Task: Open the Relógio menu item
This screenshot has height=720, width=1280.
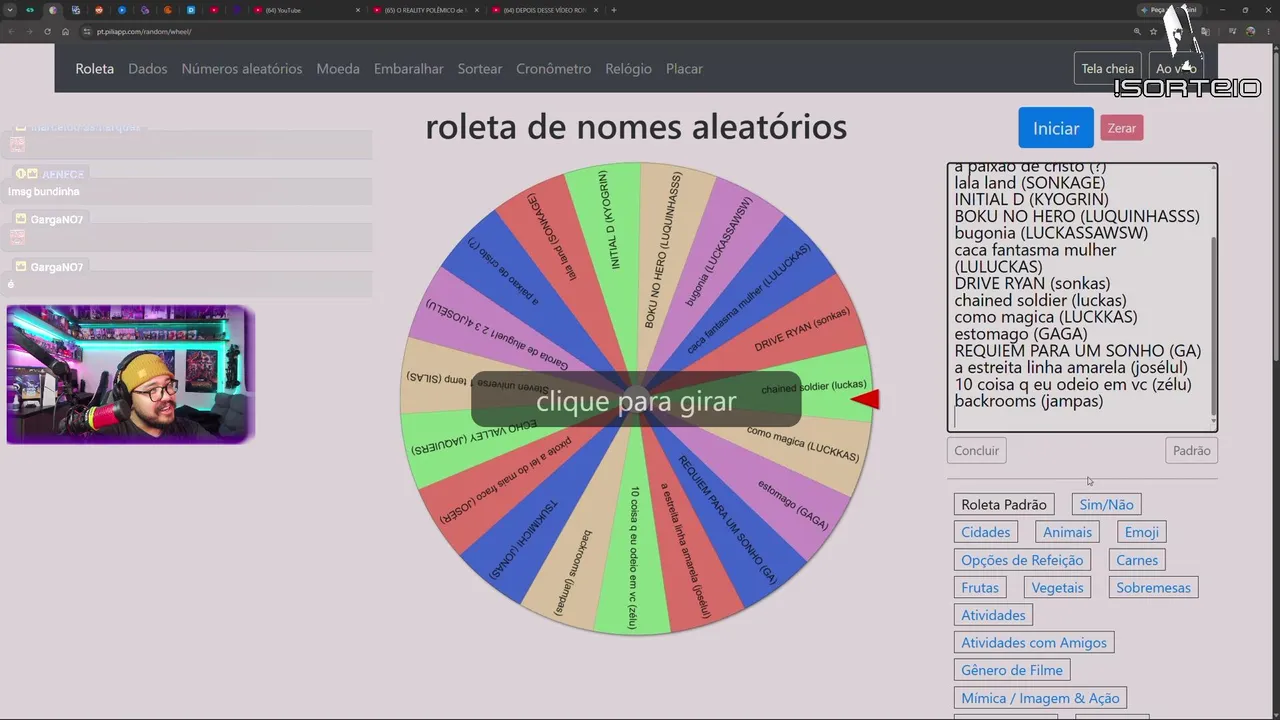Action: click(x=628, y=69)
